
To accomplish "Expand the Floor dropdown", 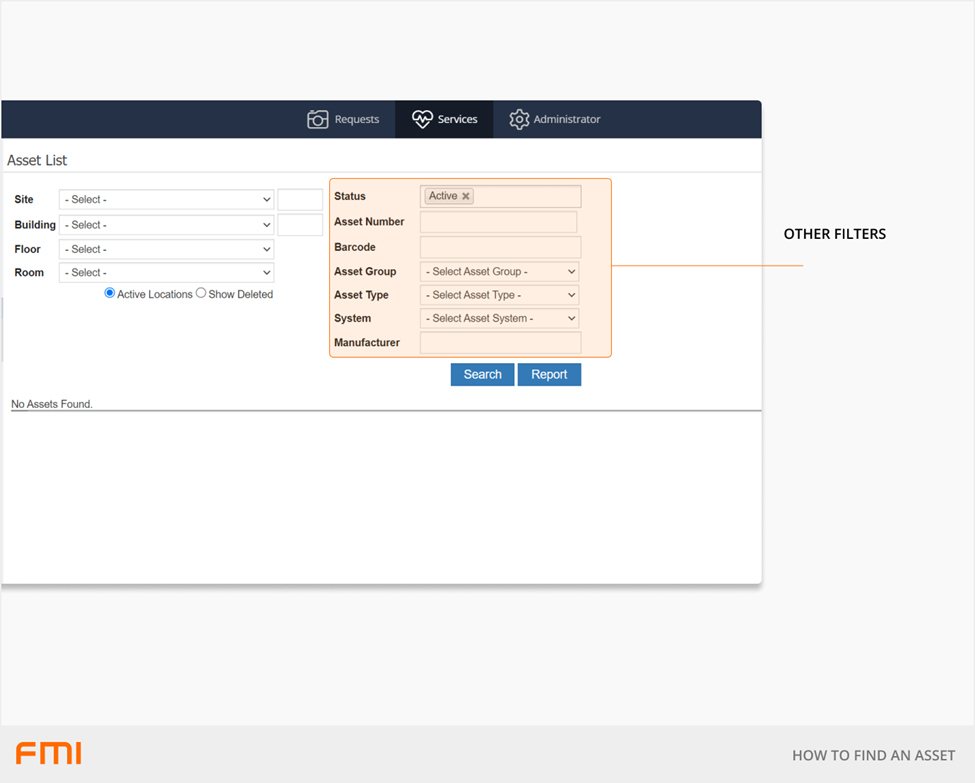I will (x=166, y=249).
